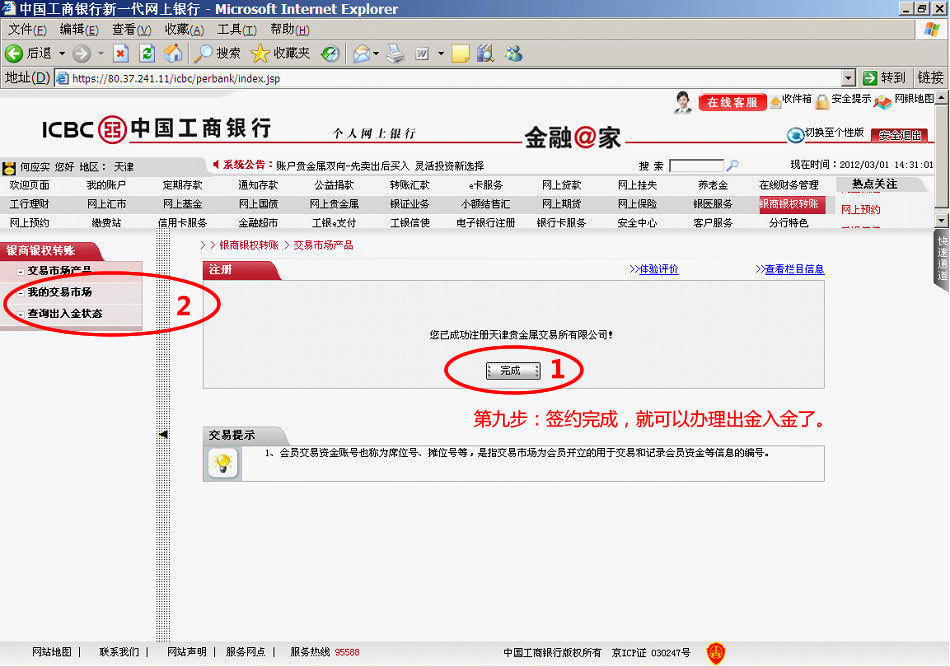Click the Mail envelope toolbar icon

click(362, 54)
